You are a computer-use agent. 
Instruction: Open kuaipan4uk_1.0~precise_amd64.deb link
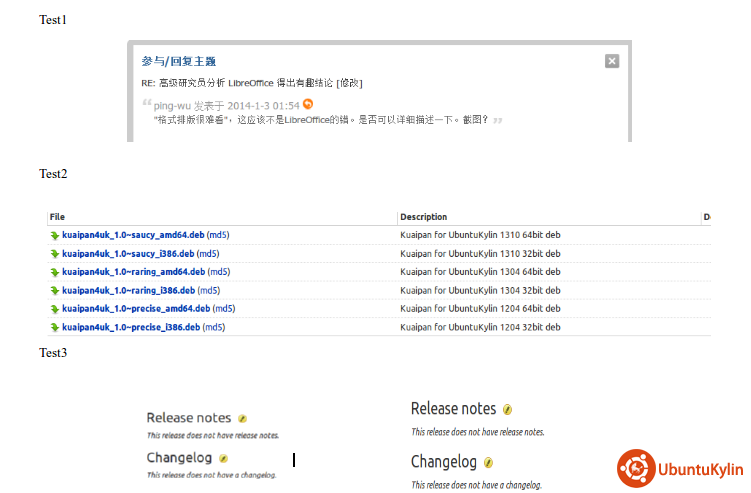coord(135,309)
